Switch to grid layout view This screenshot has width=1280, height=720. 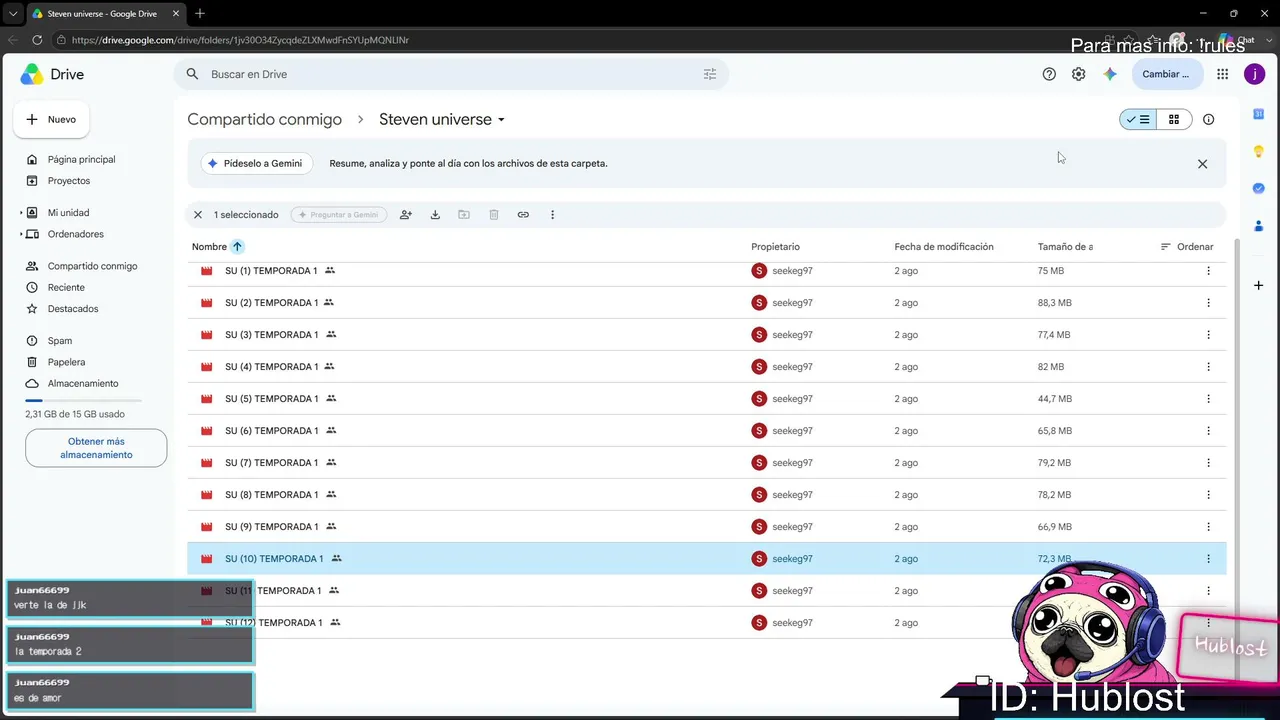(1174, 119)
